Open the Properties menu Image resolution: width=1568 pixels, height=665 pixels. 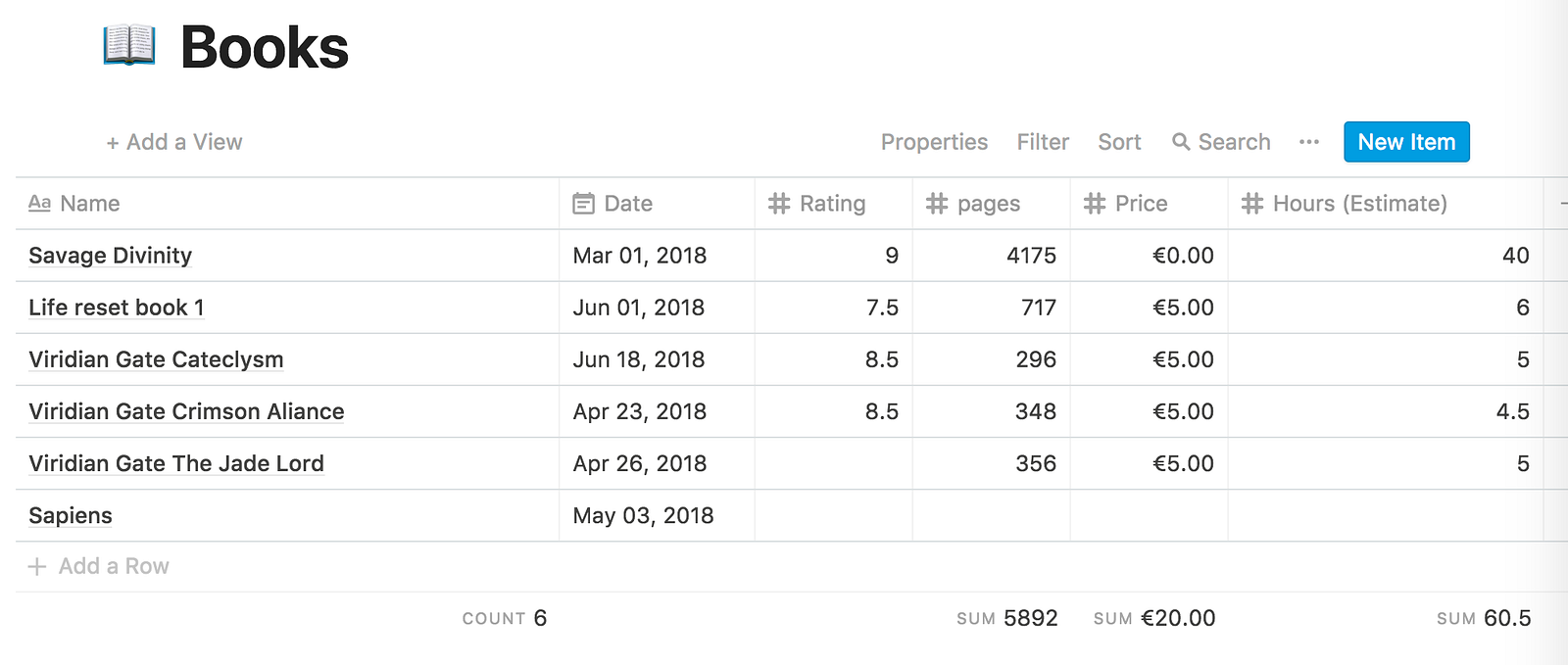tap(934, 142)
